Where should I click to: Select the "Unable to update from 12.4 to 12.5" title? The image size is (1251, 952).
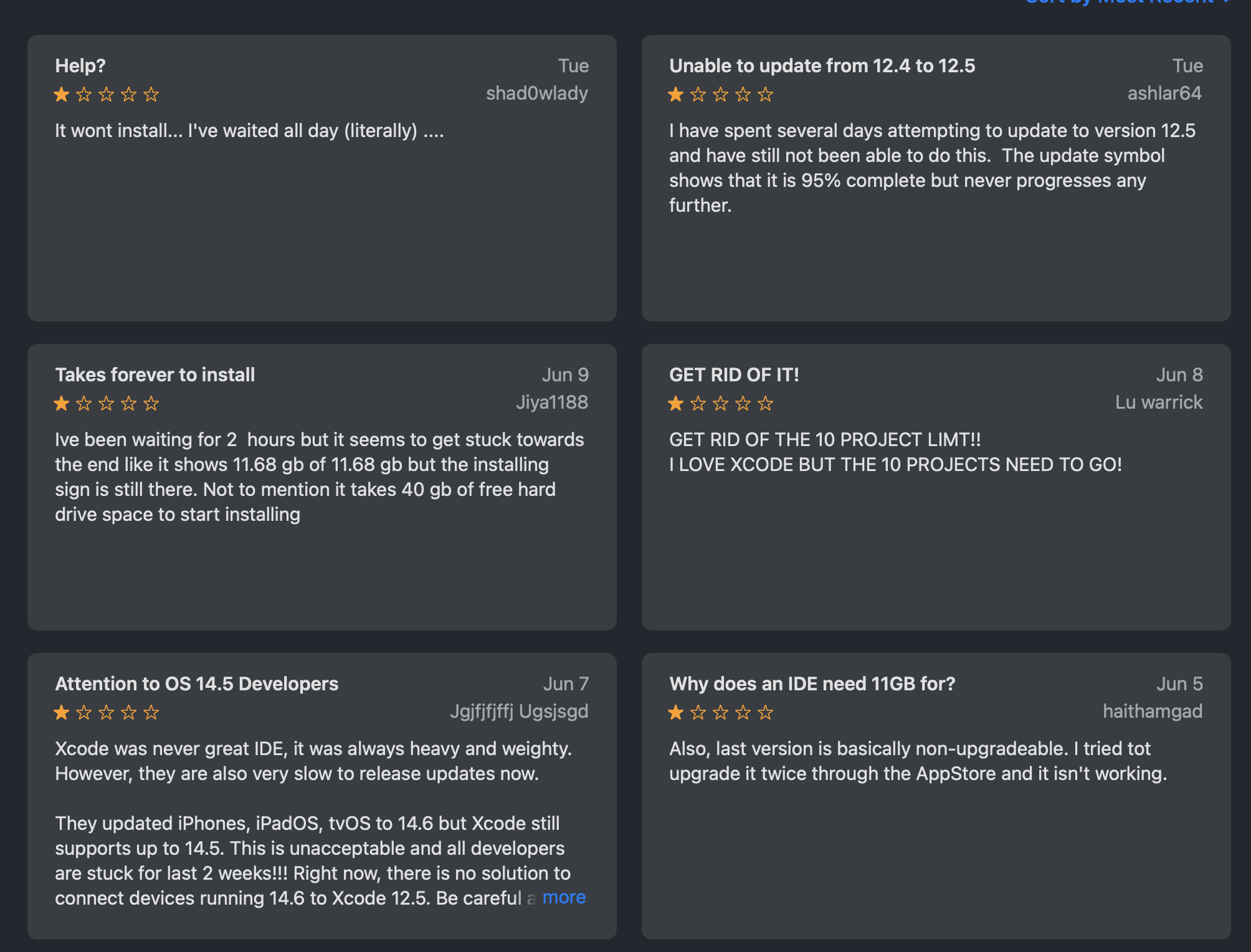click(x=822, y=66)
